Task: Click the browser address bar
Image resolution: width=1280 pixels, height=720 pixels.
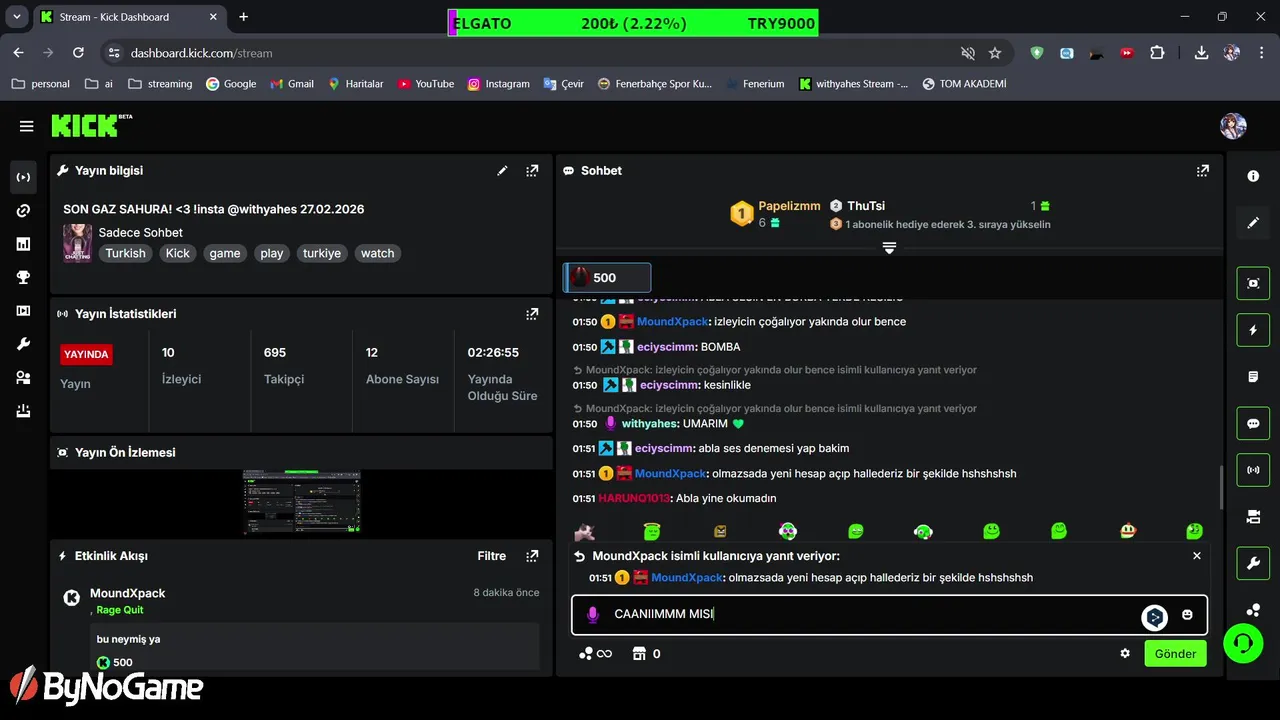Action: point(530,53)
